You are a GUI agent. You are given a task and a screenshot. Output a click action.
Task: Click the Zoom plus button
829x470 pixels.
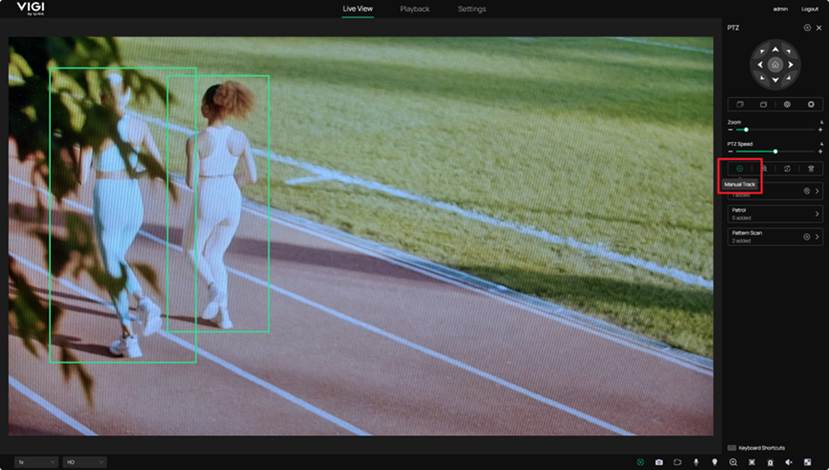821,130
